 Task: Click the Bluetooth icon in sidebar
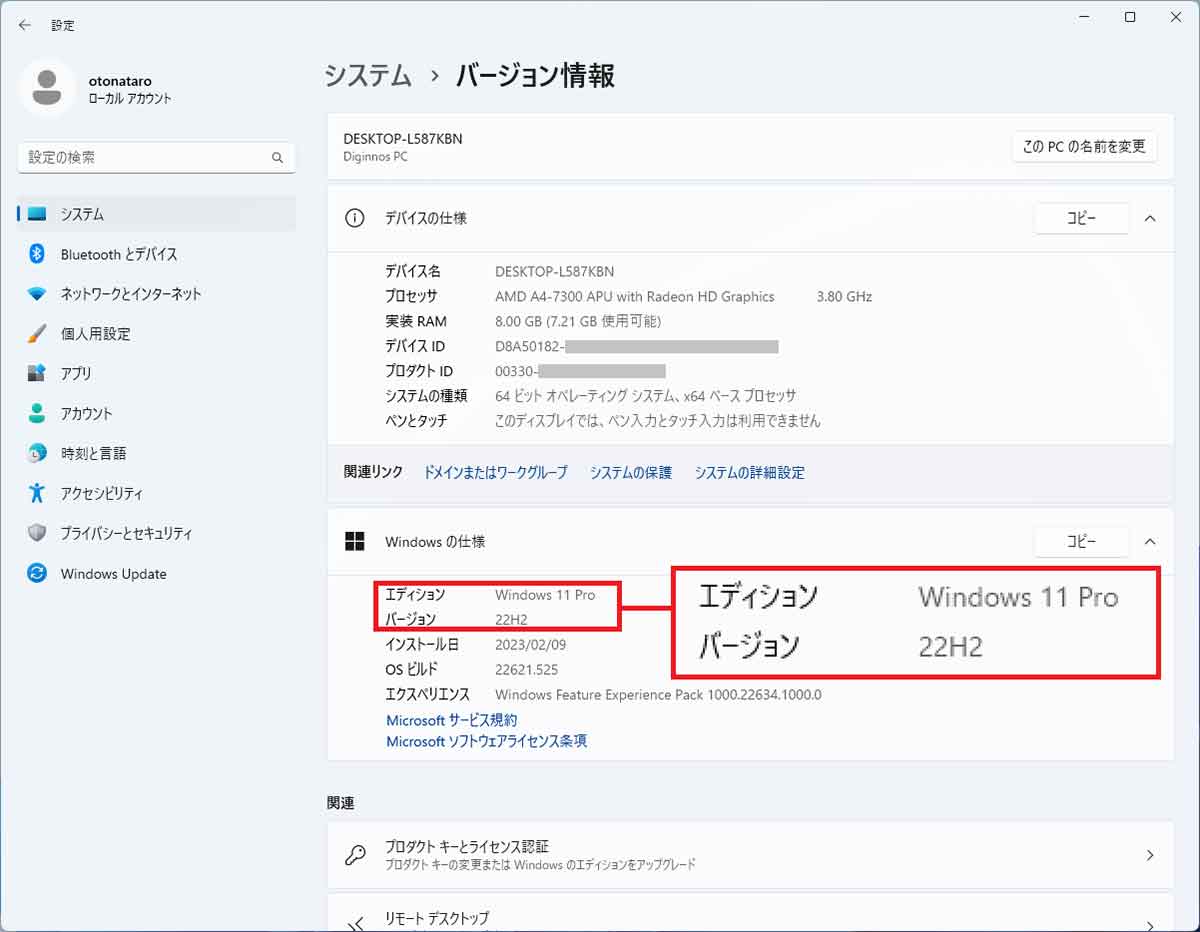(x=37, y=254)
